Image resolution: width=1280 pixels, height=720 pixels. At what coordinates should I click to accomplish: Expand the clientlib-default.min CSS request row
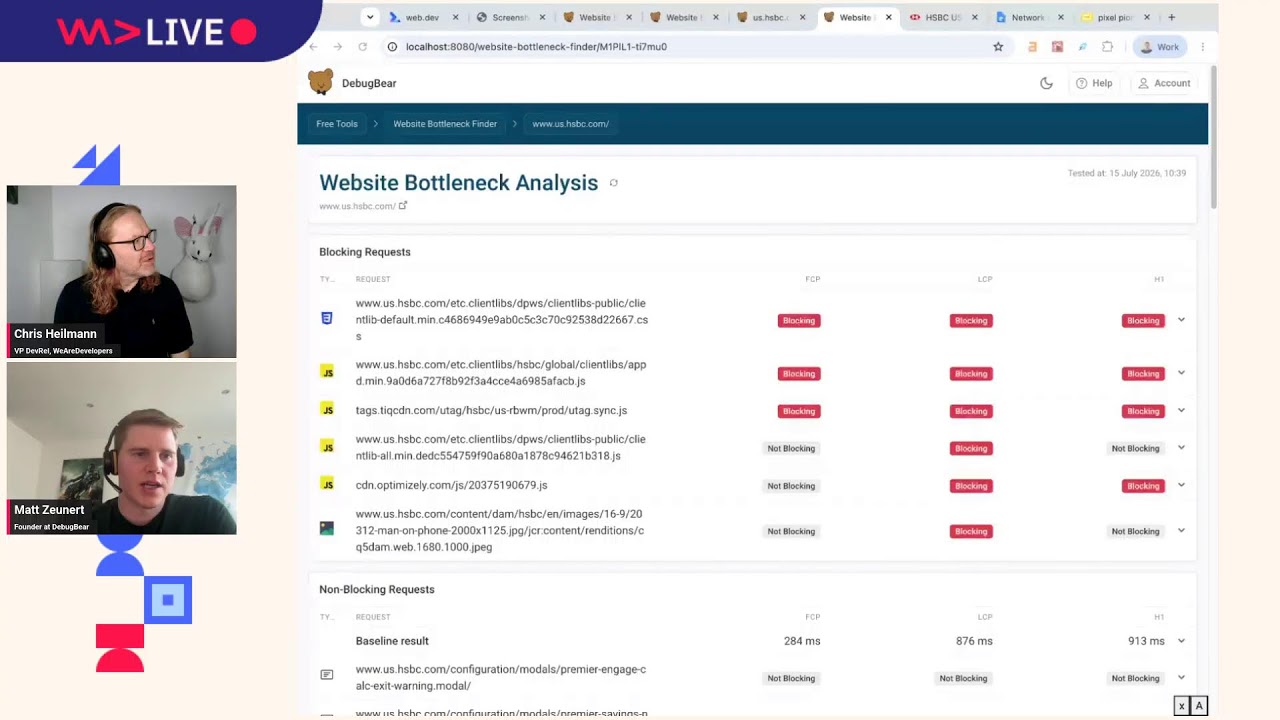pos(1181,320)
